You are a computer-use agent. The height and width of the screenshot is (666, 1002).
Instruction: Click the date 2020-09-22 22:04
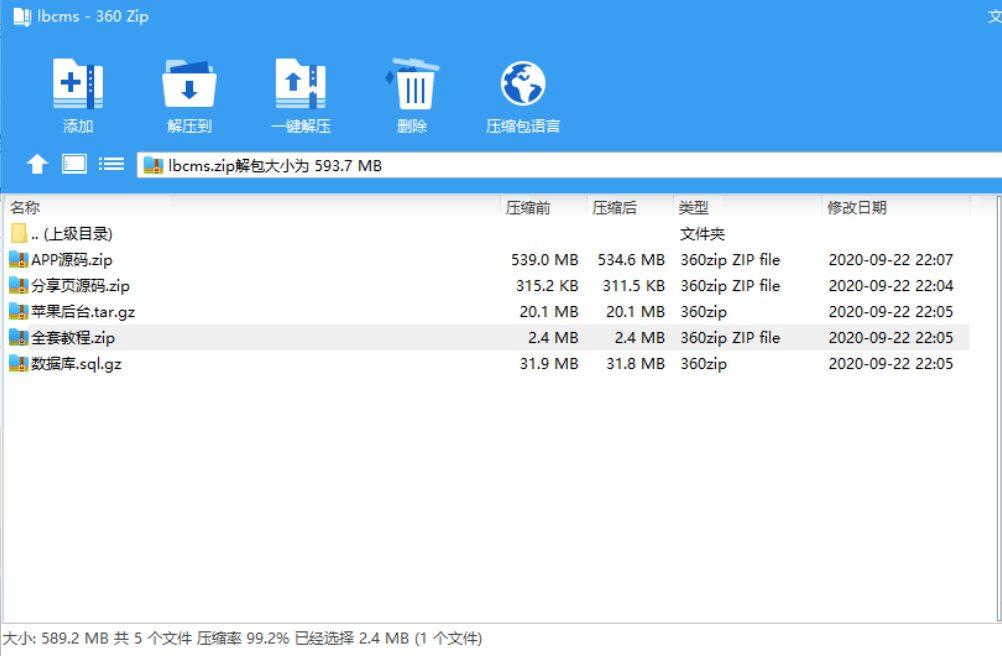tap(891, 286)
